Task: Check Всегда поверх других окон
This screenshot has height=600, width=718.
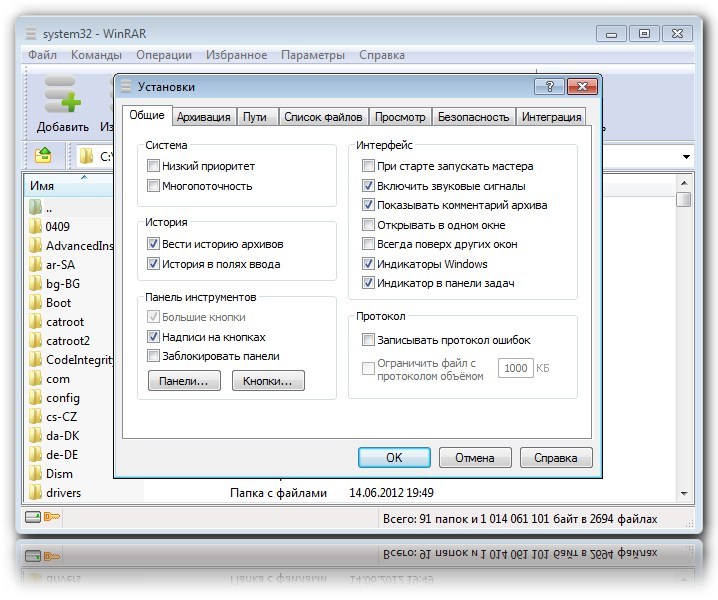Action: coord(368,244)
